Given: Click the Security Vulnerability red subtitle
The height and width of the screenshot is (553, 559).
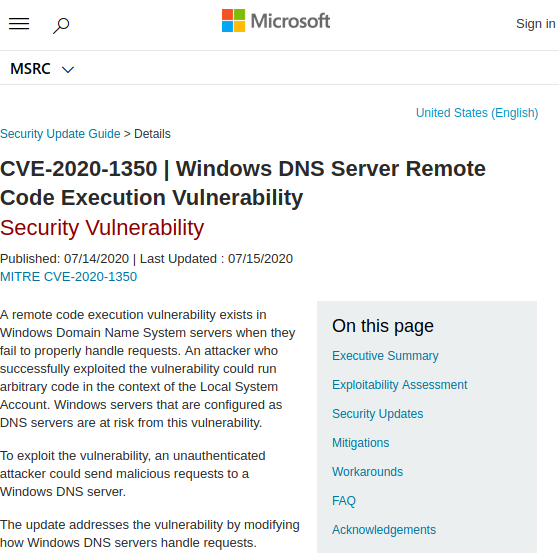Looking at the screenshot, I should click(x=102, y=227).
